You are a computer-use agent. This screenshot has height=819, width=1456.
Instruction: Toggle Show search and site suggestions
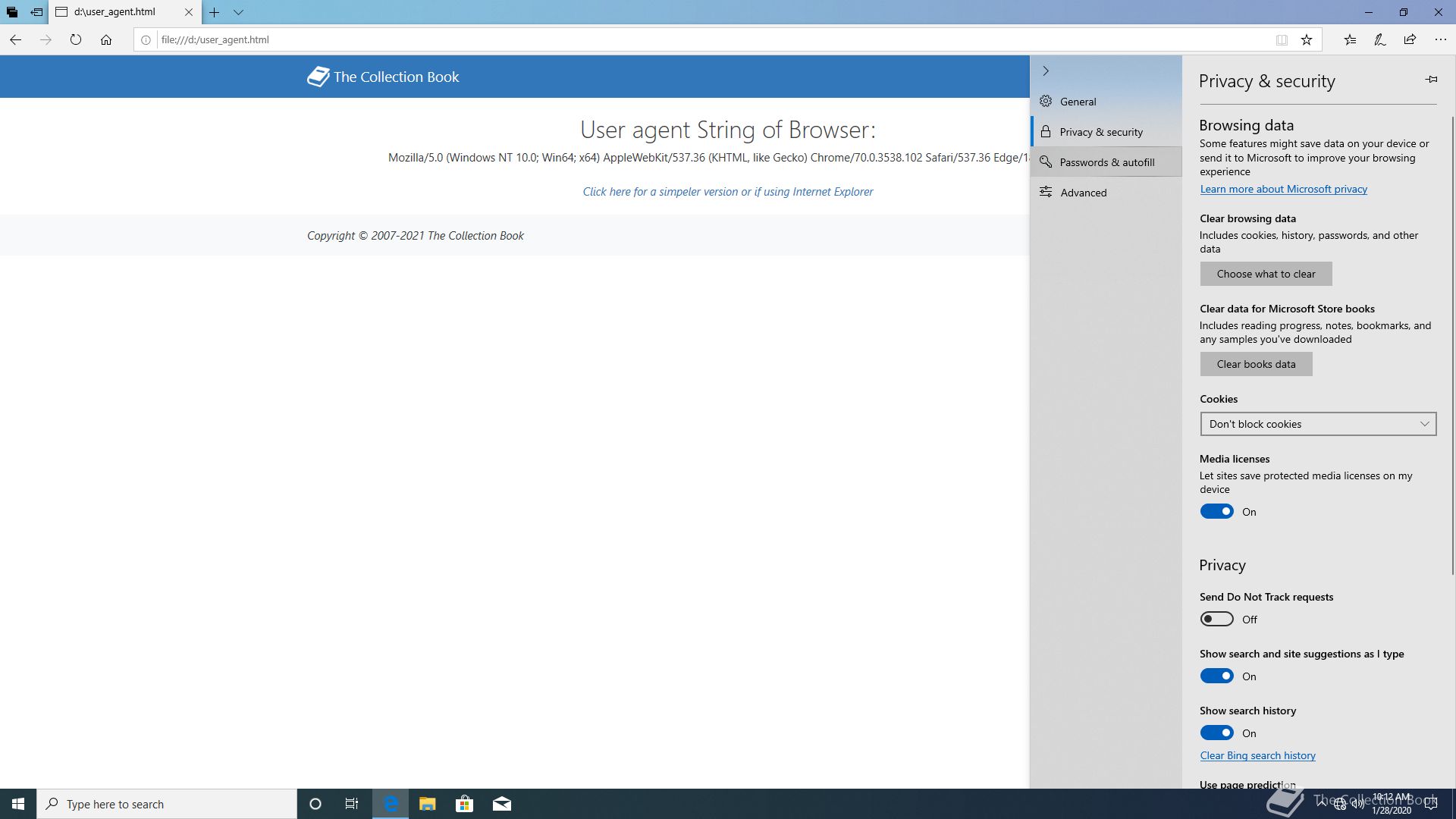tap(1216, 676)
